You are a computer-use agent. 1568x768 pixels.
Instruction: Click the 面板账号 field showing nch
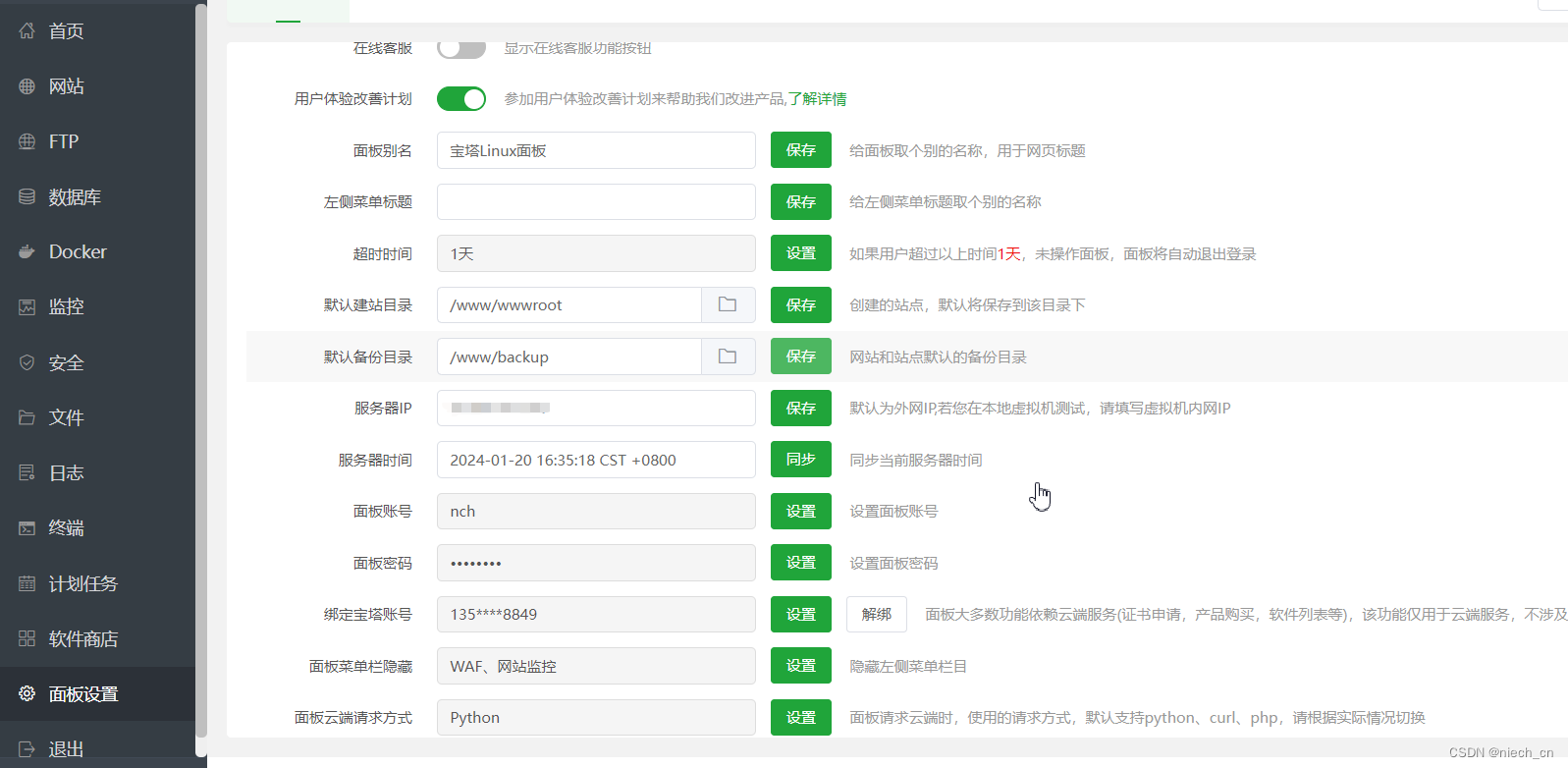(x=596, y=511)
